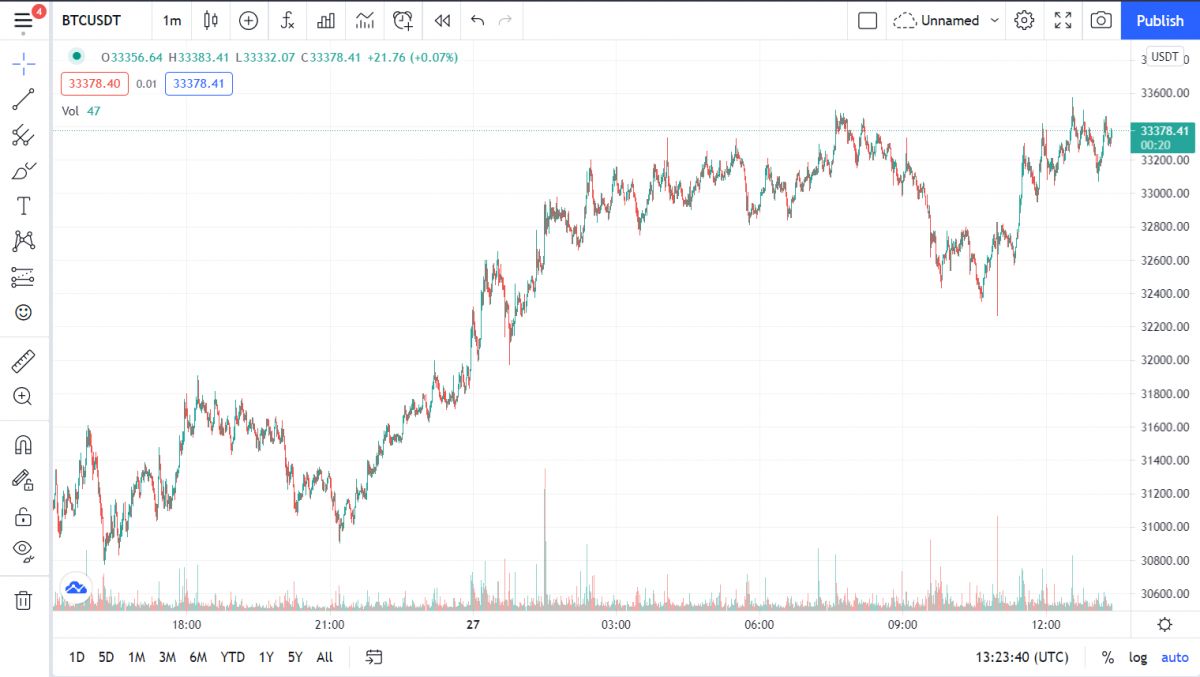Image resolution: width=1200 pixels, height=677 pixels.
Task: Open the candlestick chart style selector
Action: (x=210, y=20)
